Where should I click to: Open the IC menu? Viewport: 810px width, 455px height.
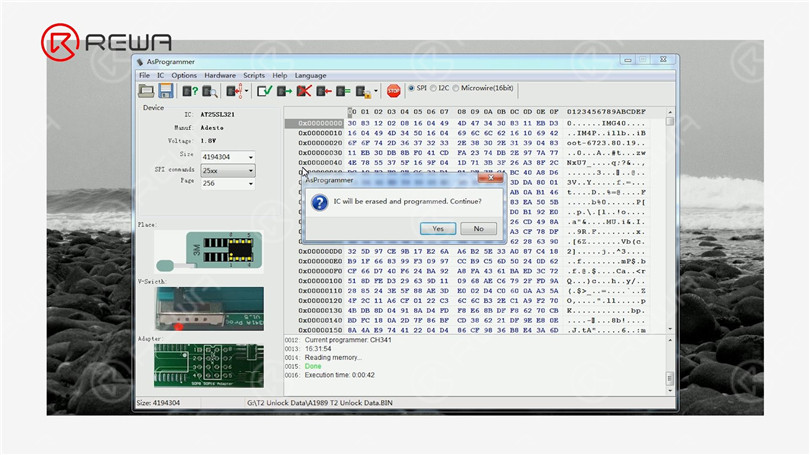click(161, 75)
